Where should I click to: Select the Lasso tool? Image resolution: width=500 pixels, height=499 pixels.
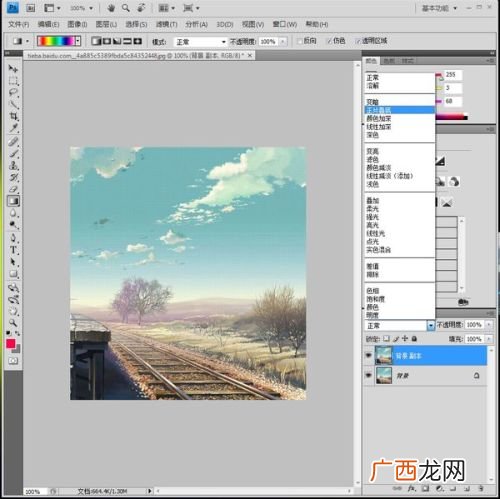point(13,93)
